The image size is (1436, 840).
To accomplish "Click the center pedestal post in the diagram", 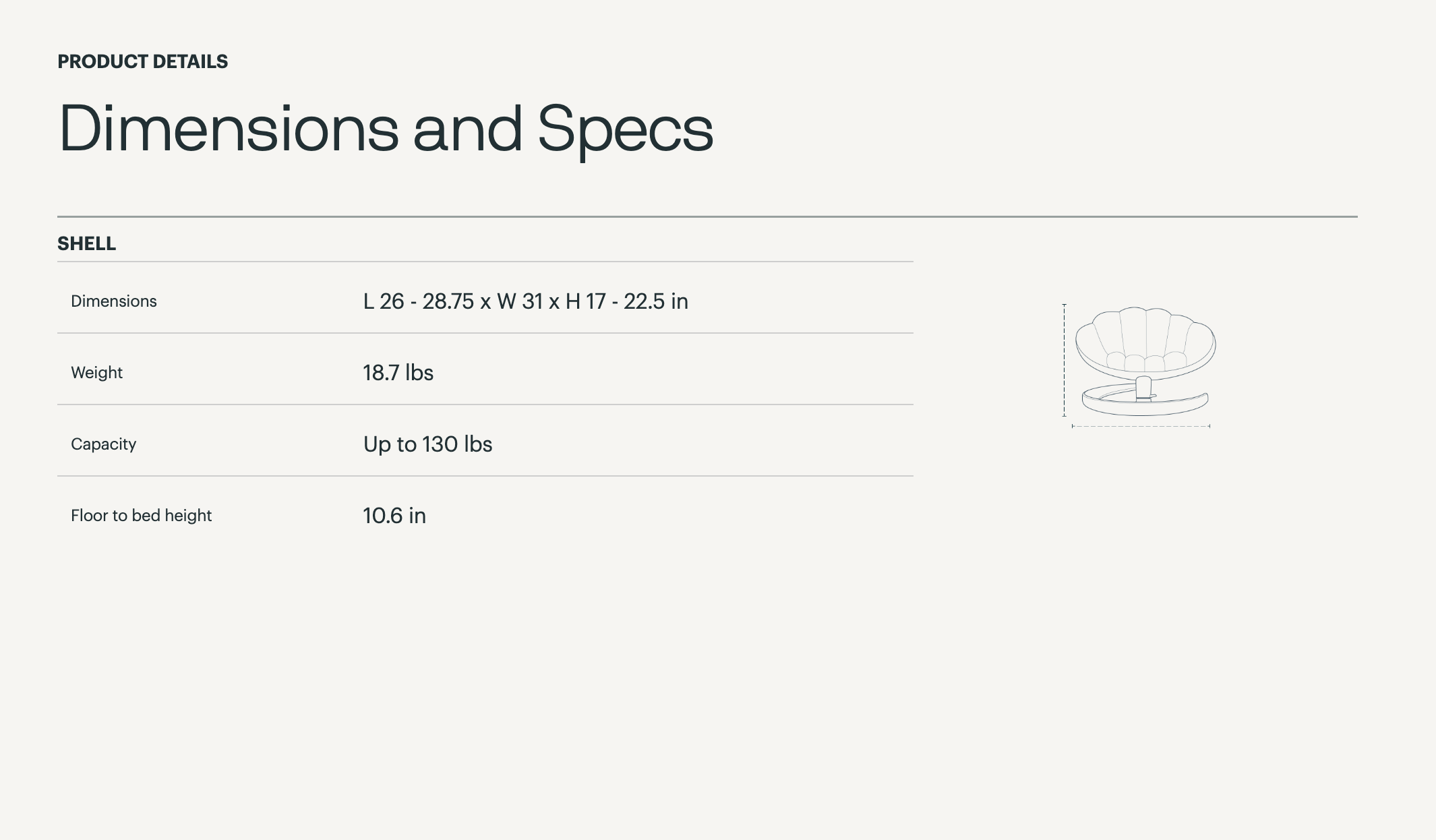I will click(1143, 388).
